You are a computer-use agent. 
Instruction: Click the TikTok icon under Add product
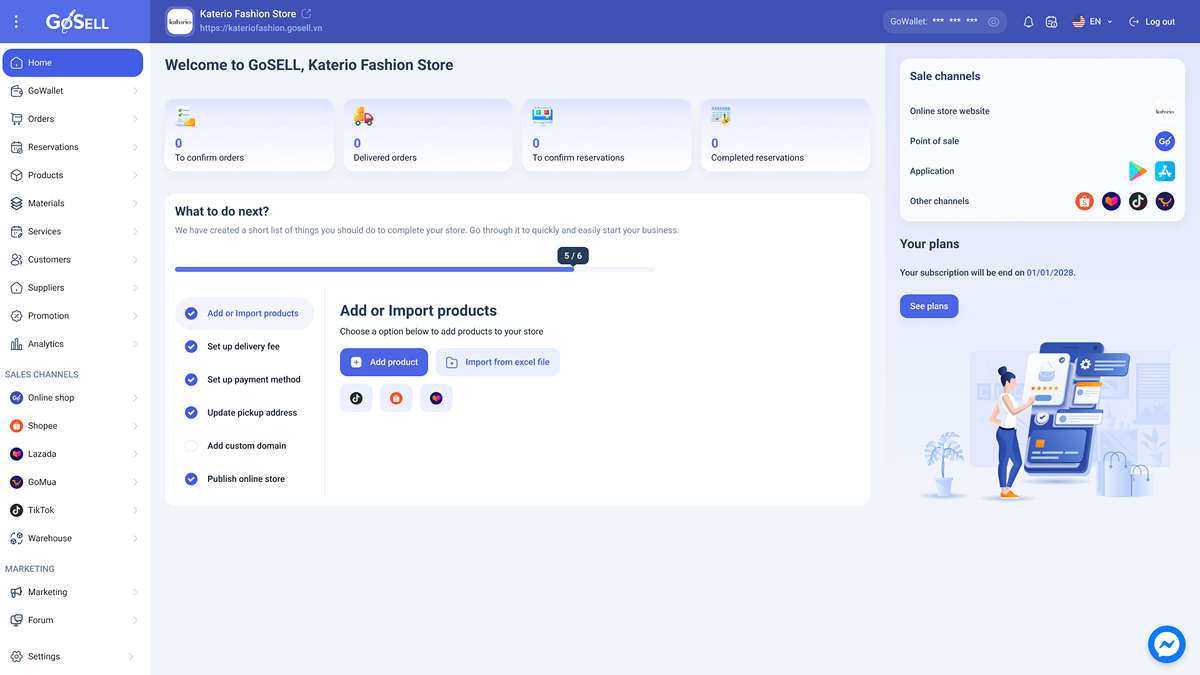pos(356,398)
